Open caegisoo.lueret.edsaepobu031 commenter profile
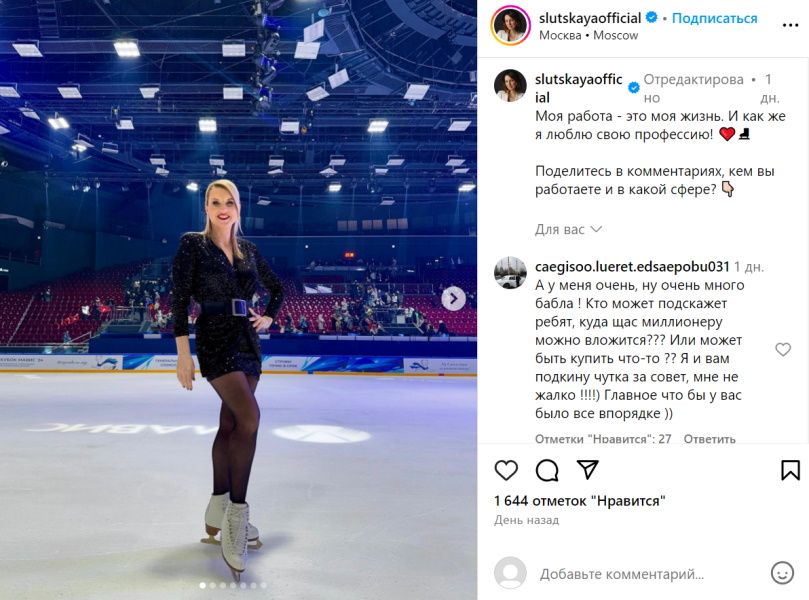809x600 pixels. [x=632, y=267]
